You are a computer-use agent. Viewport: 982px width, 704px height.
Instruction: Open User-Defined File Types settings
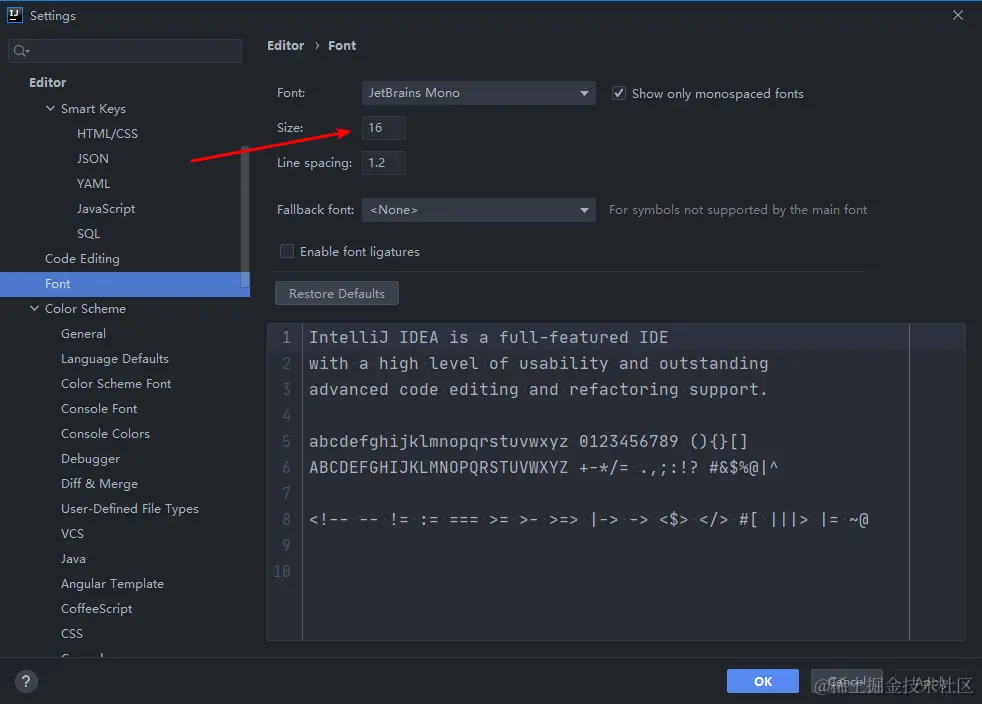(x=130, y=509)
